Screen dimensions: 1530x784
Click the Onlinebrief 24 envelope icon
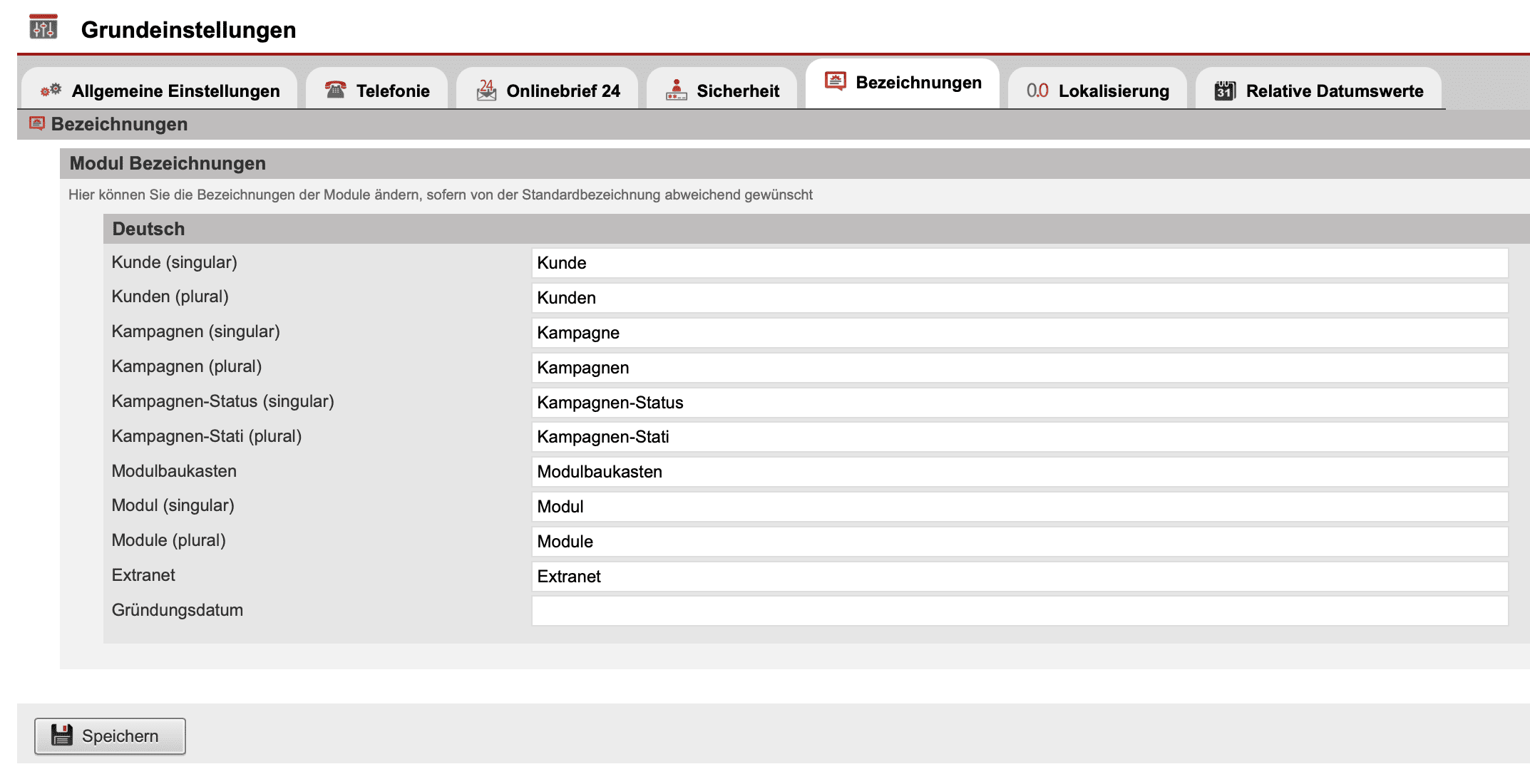pyautogui.click(x=486, y=91)
